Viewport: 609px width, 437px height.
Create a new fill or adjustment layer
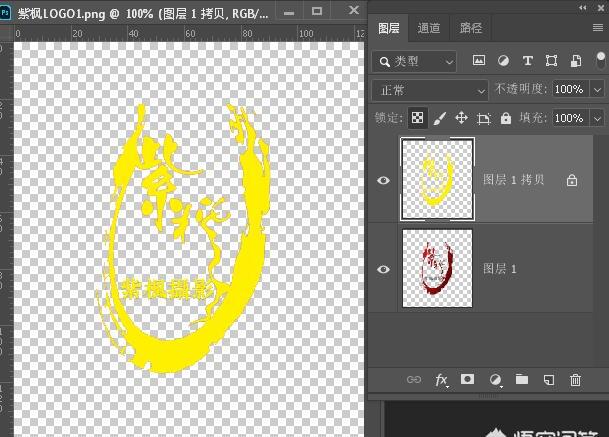(494, 380)
